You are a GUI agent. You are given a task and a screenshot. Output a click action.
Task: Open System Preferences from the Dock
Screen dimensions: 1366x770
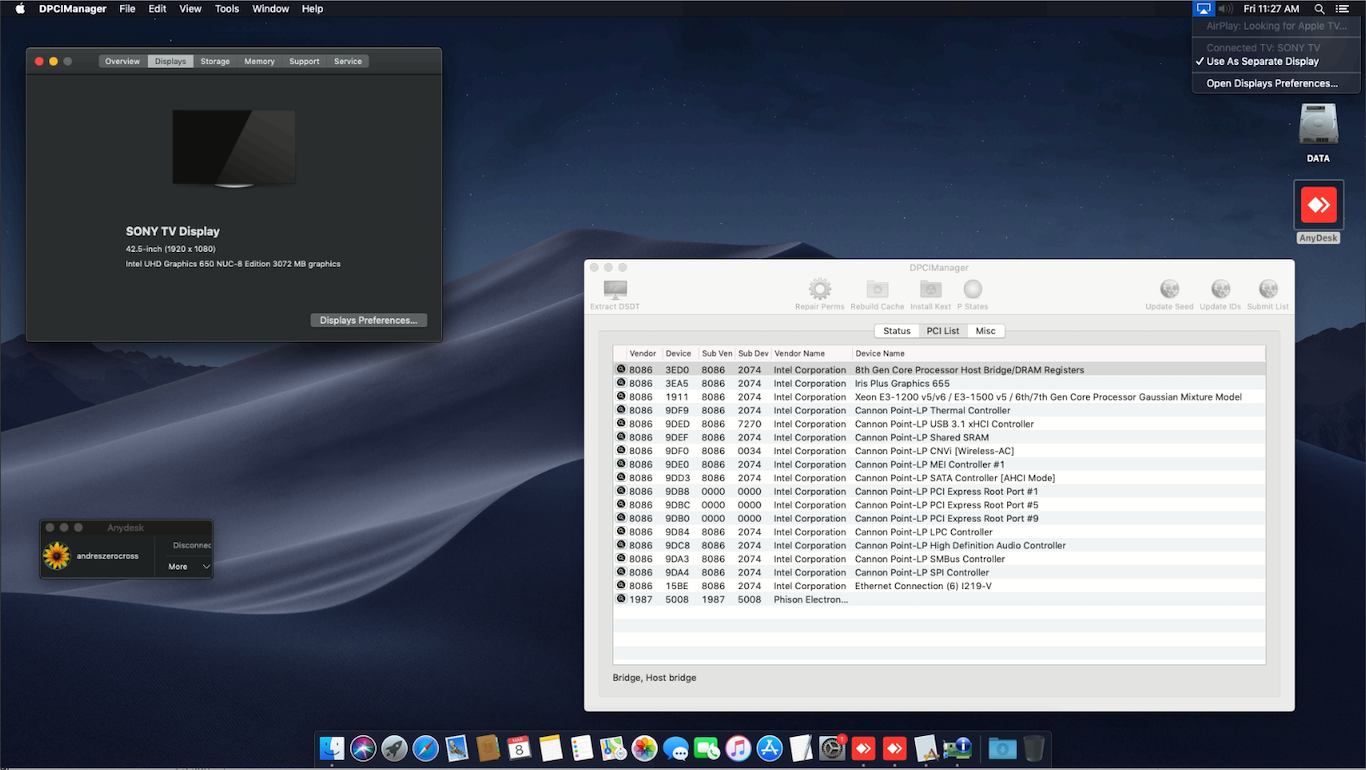(x=832, y=748)
